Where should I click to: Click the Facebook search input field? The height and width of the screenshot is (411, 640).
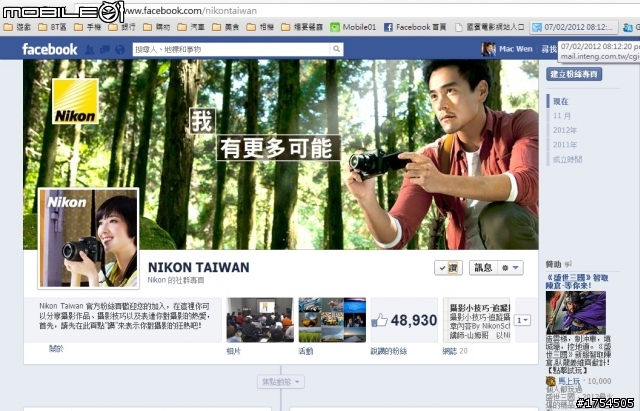(x=231, y=49)
